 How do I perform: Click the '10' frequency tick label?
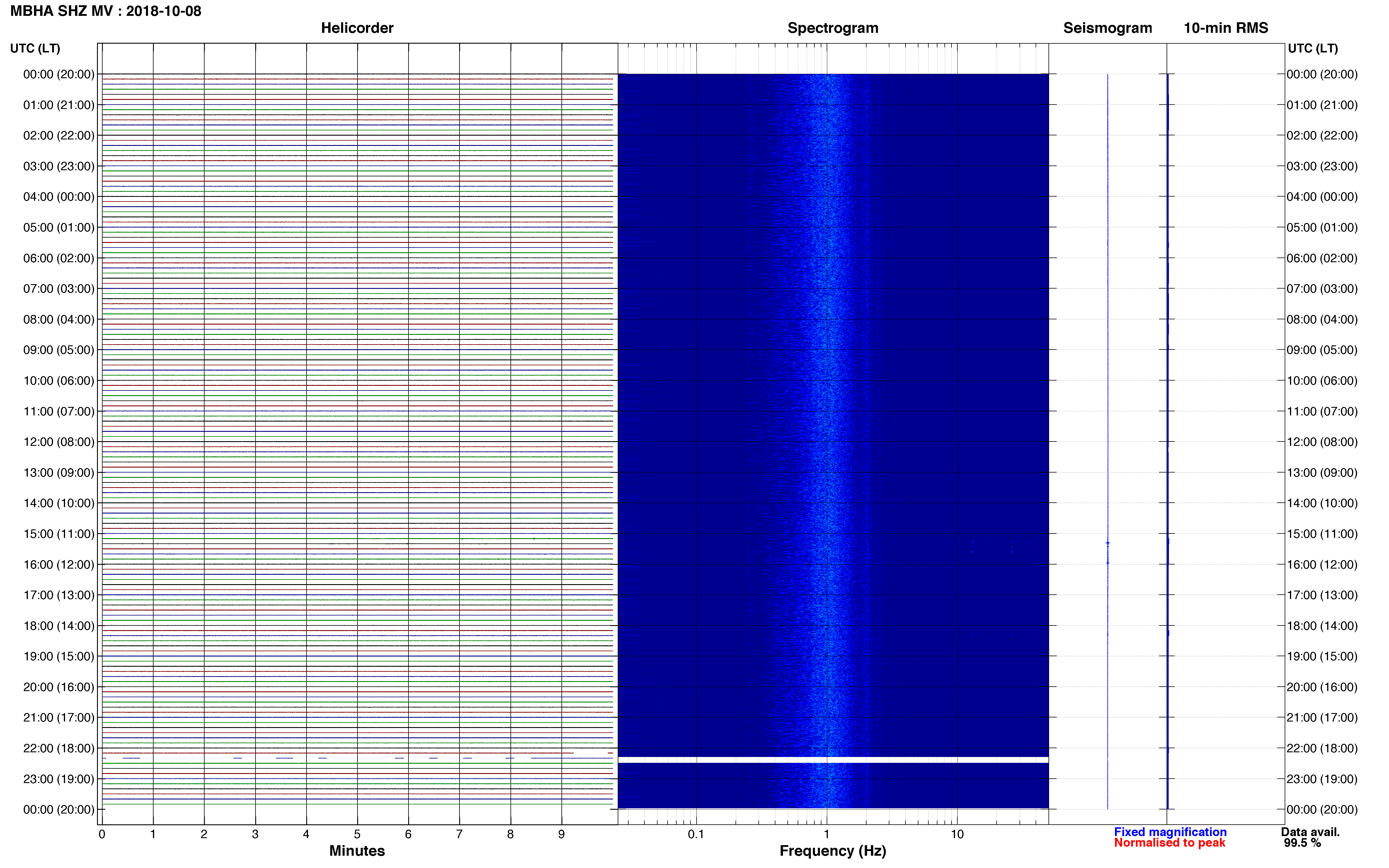point(957,834)
